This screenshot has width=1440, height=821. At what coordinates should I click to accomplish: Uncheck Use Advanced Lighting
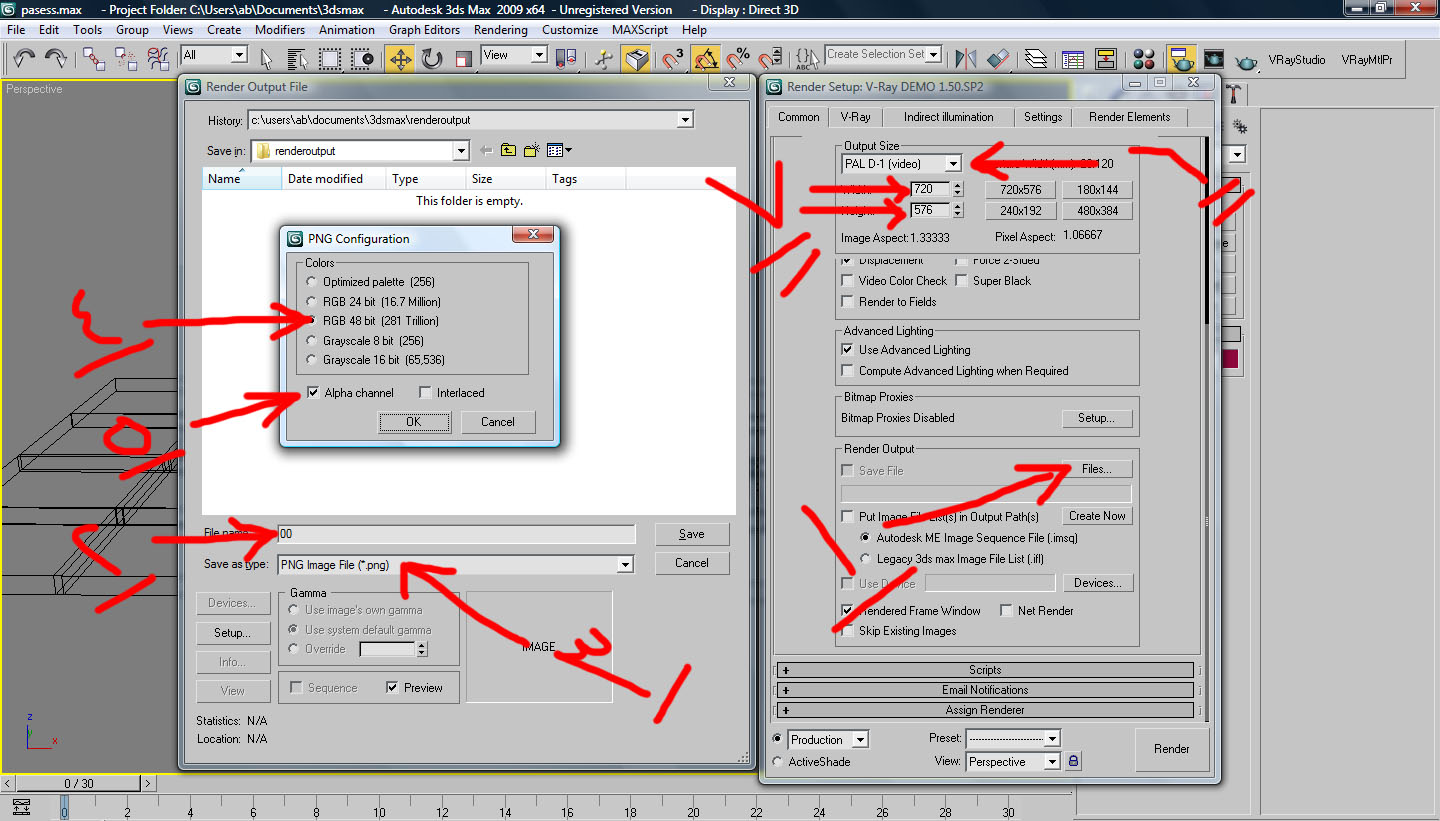848,350
